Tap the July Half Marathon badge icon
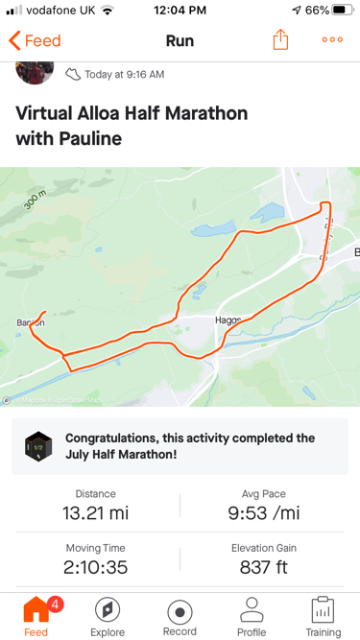The image size is (360, 640). click(x=38, y=446)
